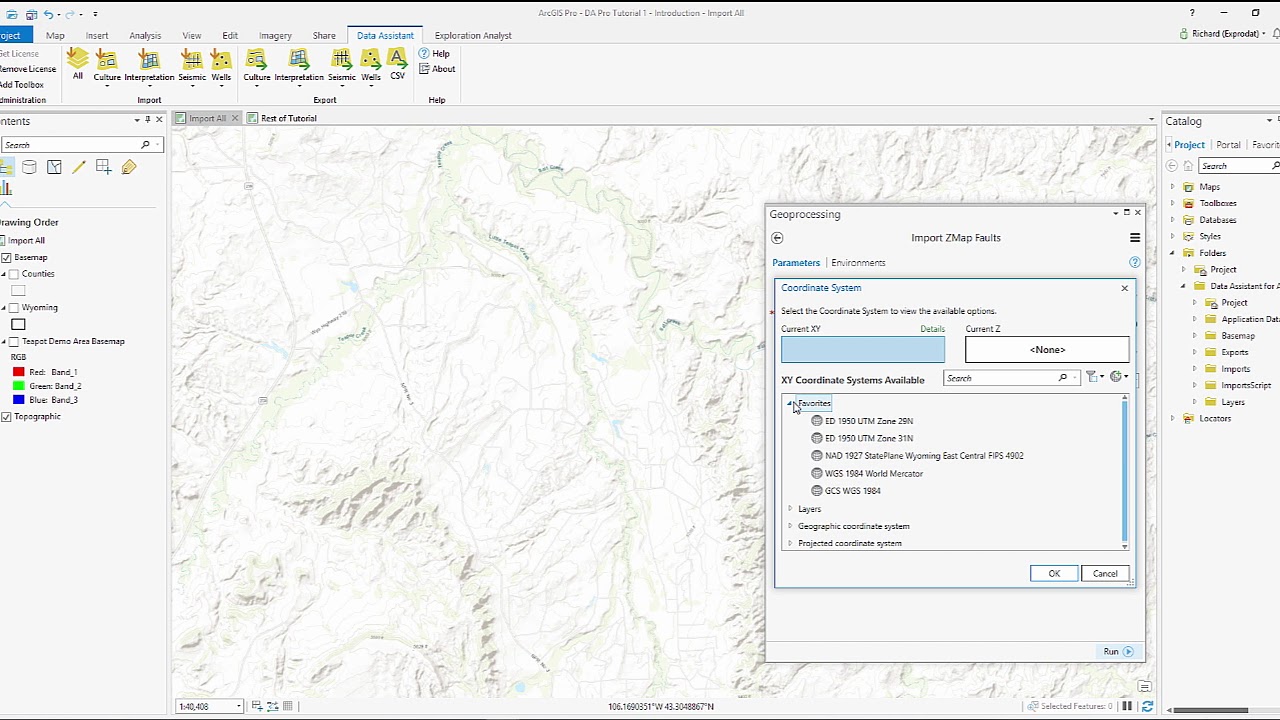Image resolution: width=1280 pixels, height=720 pixels.
Task: Select List By Data Source icon
Action: 29,167
